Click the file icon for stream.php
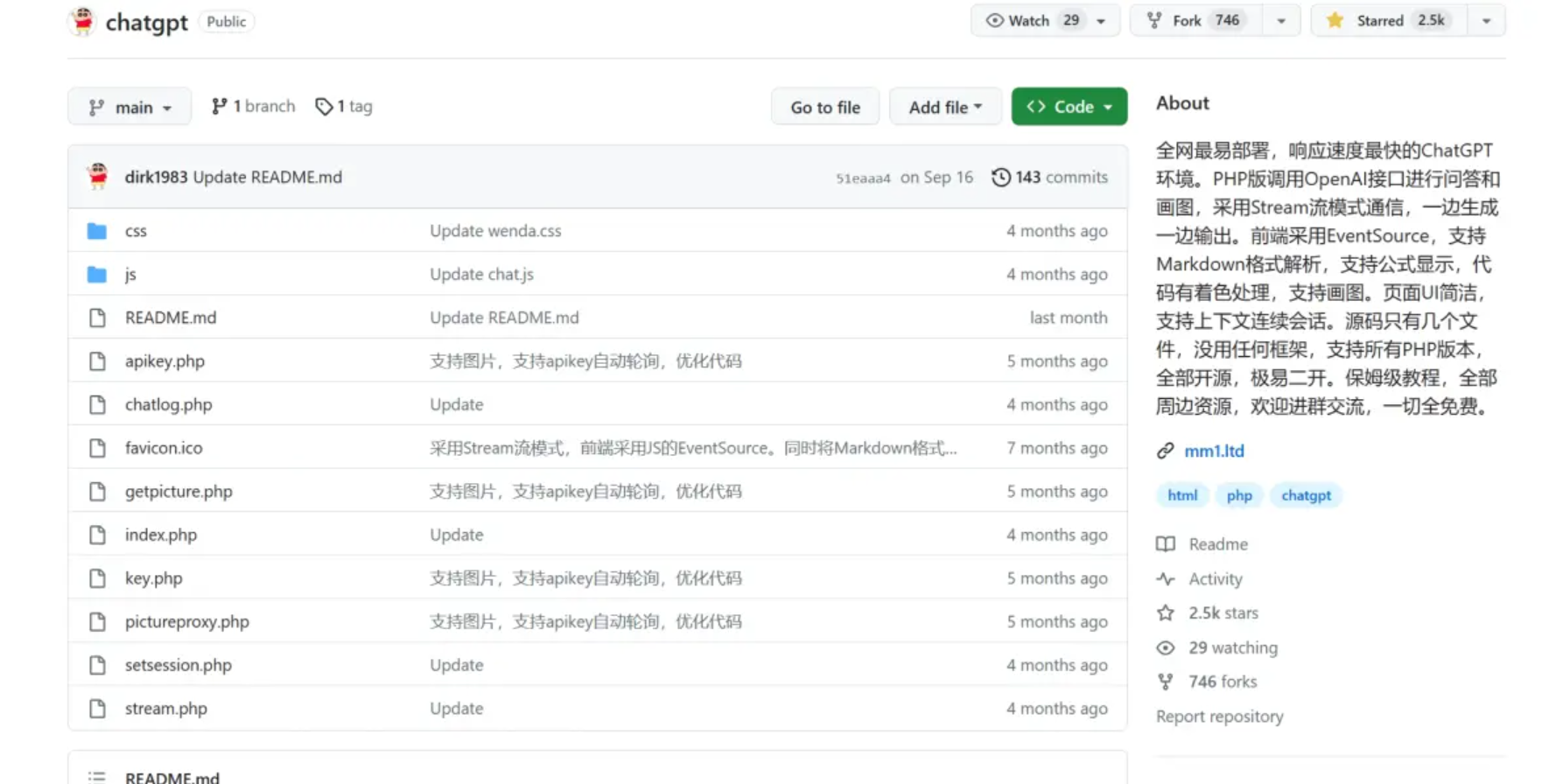Screen dimensions: 1556x784 coord(97,709)
